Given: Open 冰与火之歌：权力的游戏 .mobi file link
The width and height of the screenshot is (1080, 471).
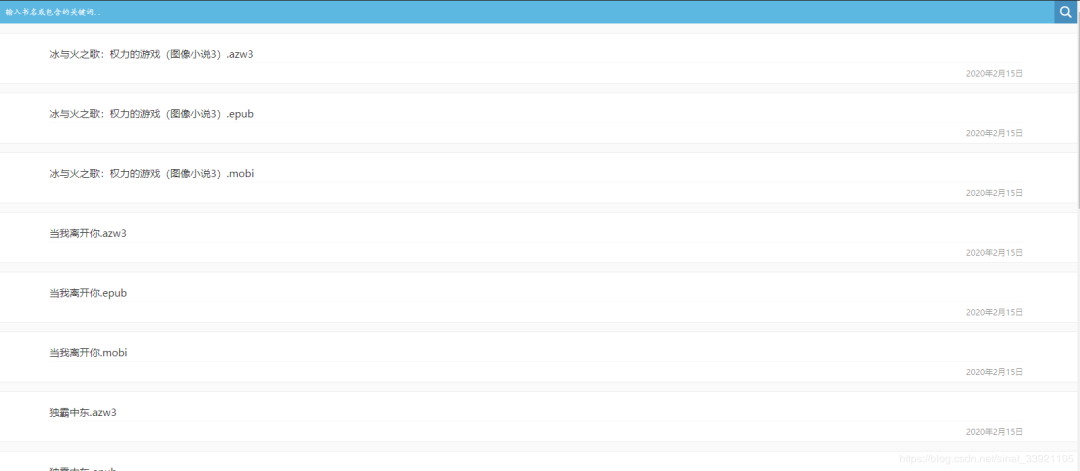Looking at the screenshot, I should (x=151, y=174).
